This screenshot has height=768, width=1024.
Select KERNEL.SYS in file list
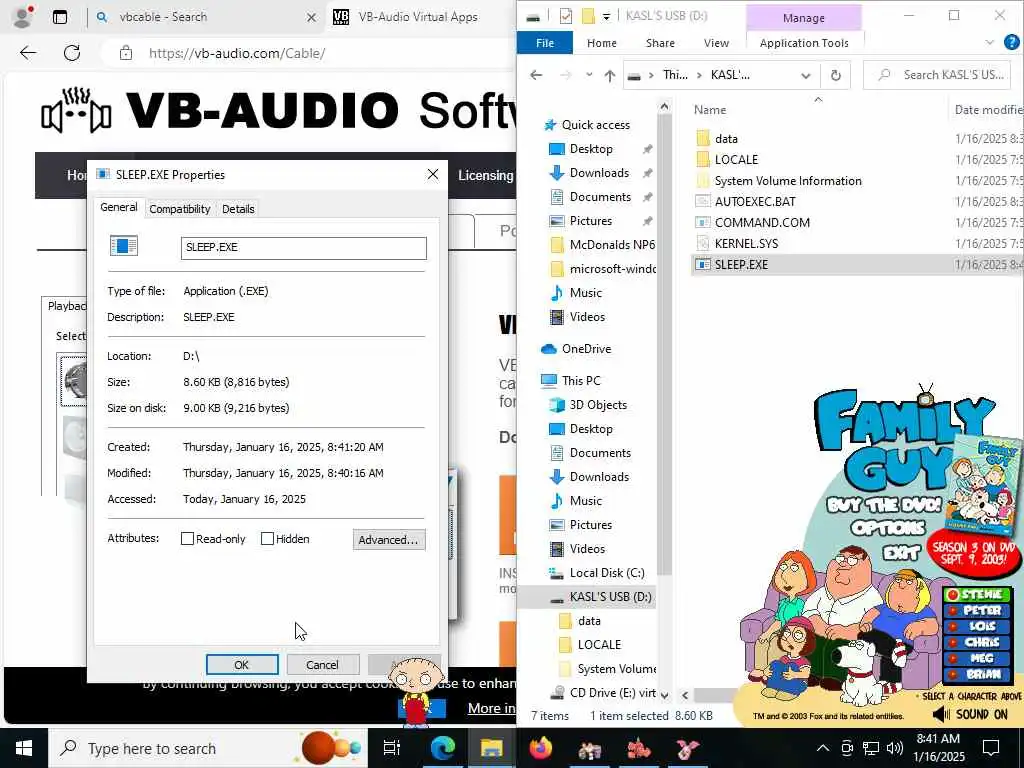(x=746, y=244)
